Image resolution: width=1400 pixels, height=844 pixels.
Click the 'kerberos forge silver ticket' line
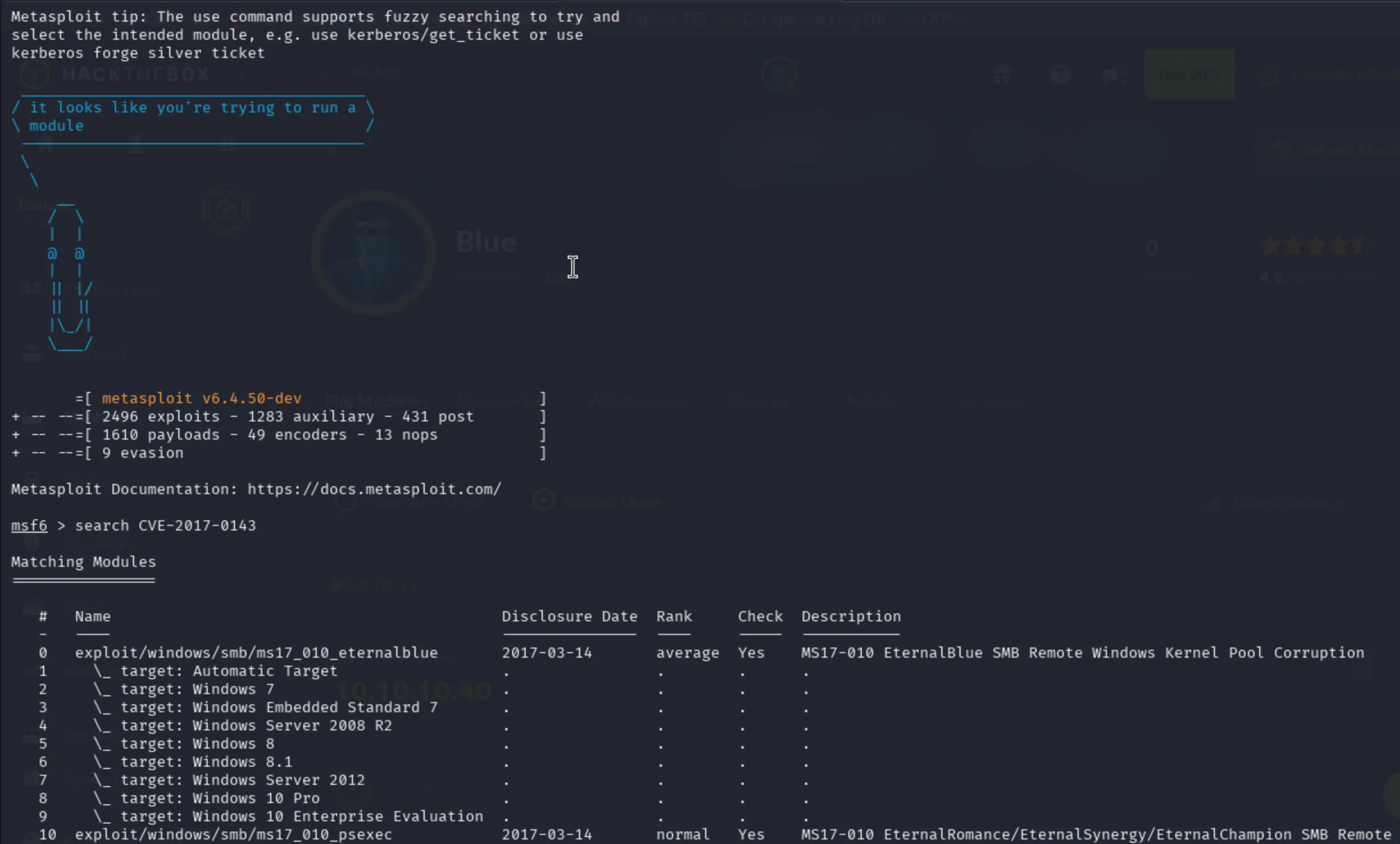tap(138, 53)
